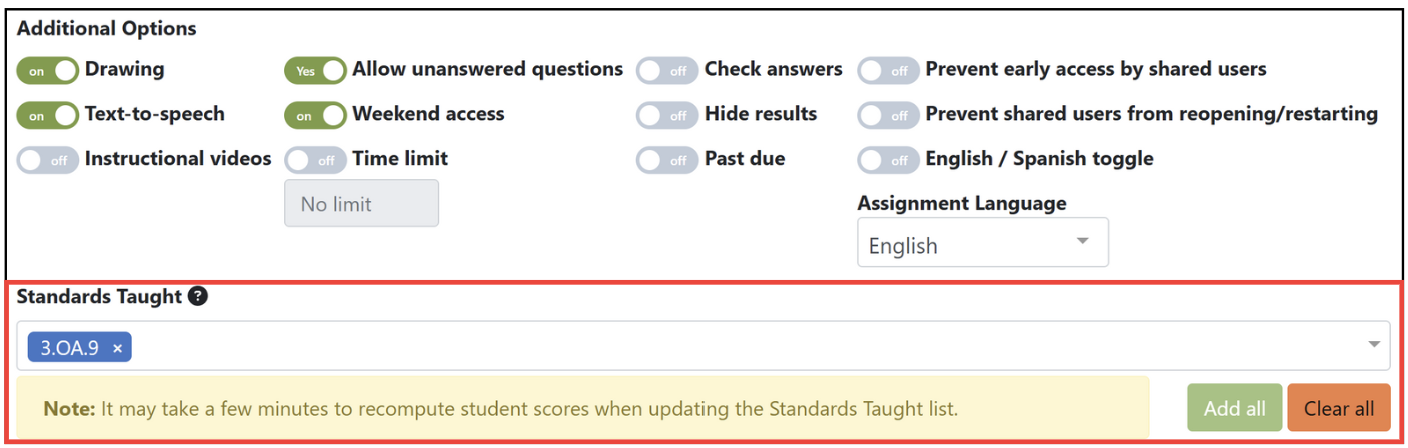This screenshot has width=1408, height=448.
Task: Disable the Text-to-speech switch
Action: [47, 116]
